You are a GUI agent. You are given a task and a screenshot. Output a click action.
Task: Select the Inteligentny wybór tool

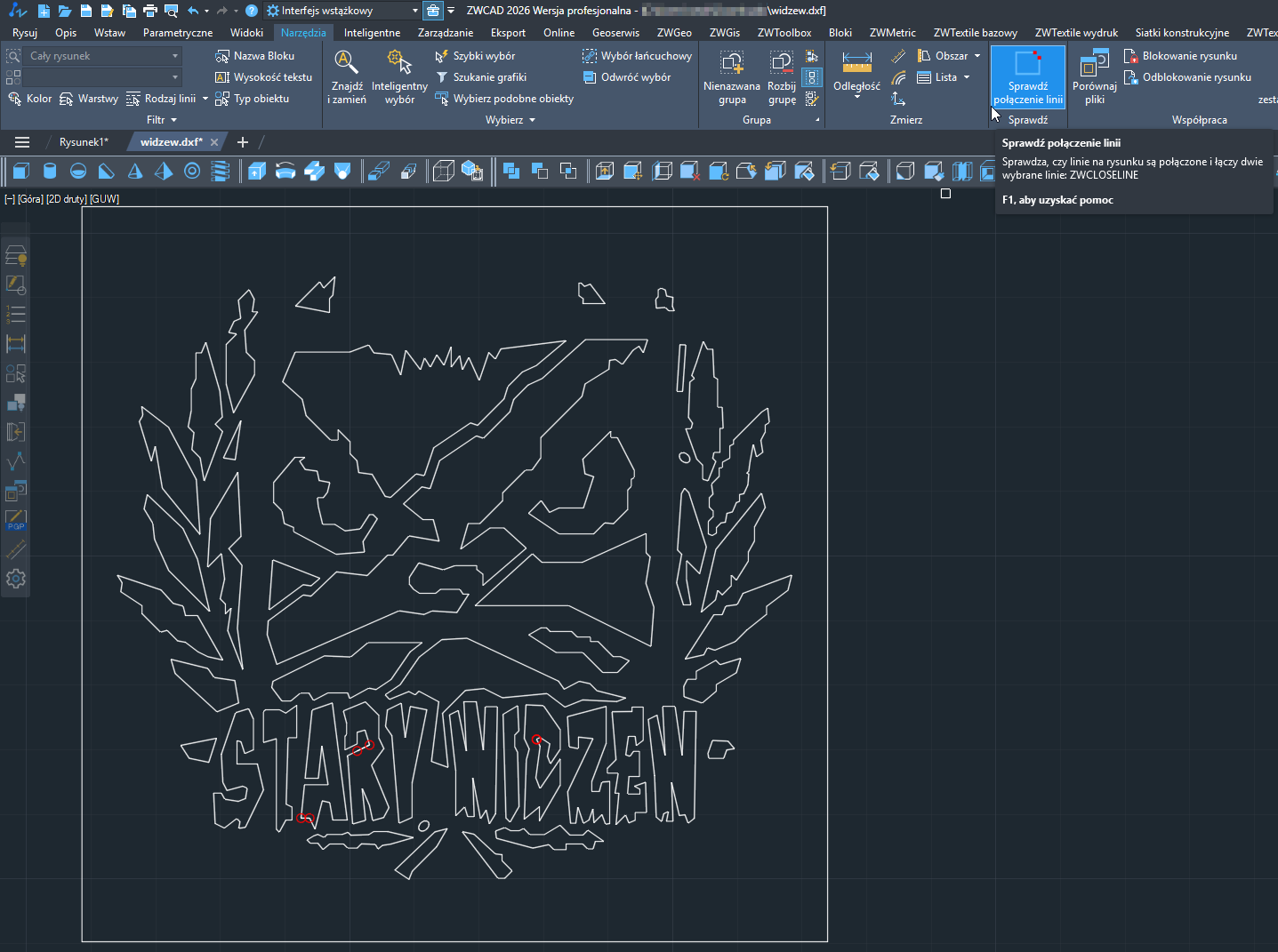[x=399, y=76]
